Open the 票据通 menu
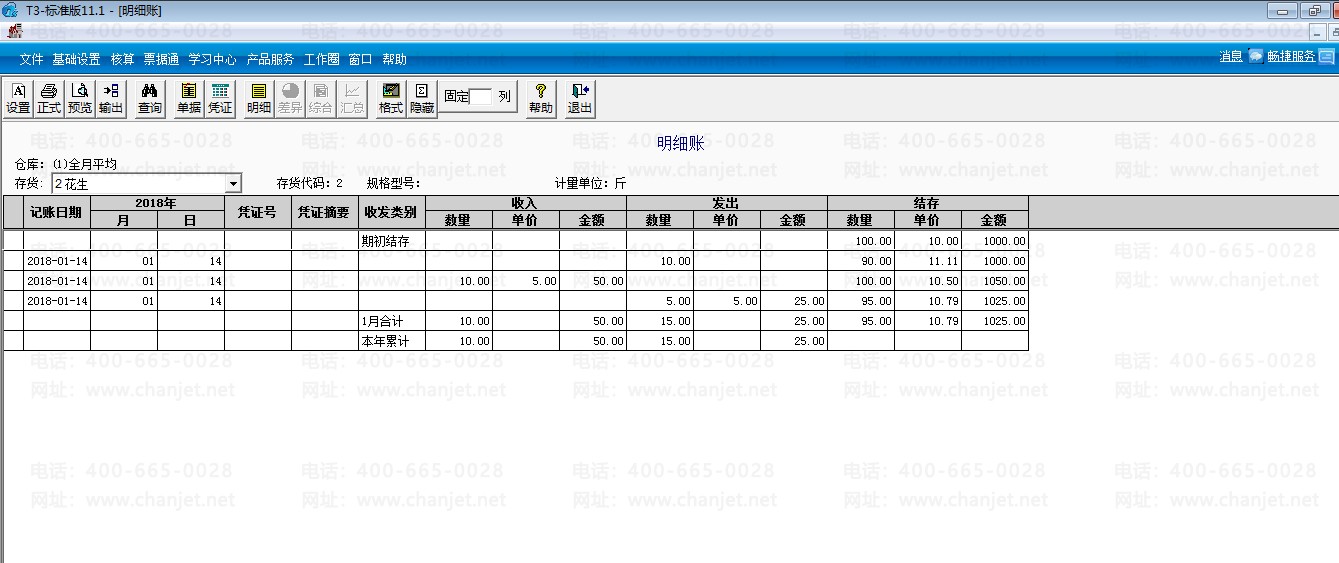 160,60
